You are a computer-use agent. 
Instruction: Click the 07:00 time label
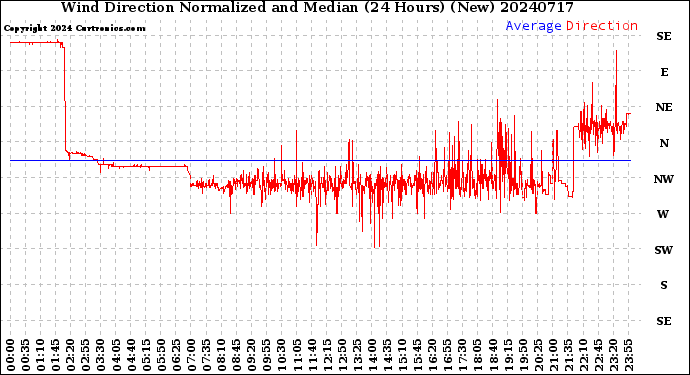(191, 356)
